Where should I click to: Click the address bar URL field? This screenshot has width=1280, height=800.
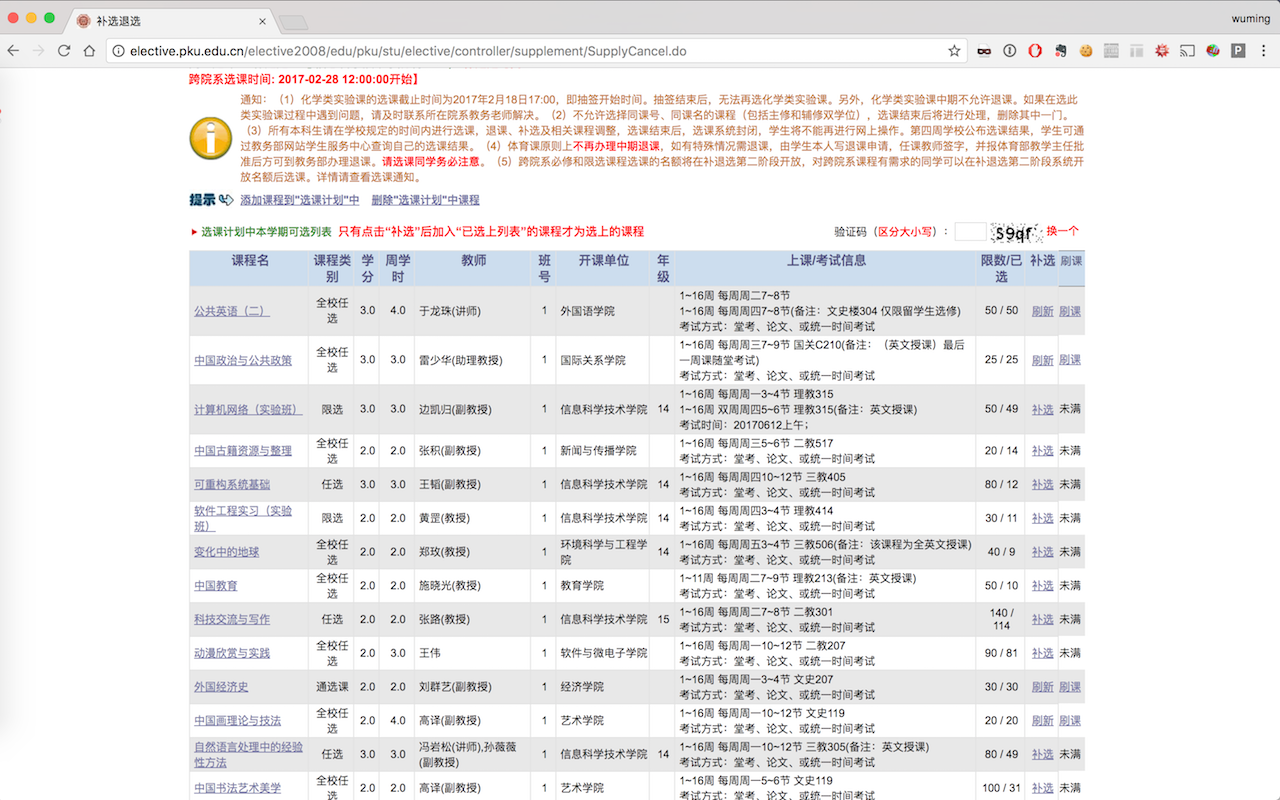535,51
